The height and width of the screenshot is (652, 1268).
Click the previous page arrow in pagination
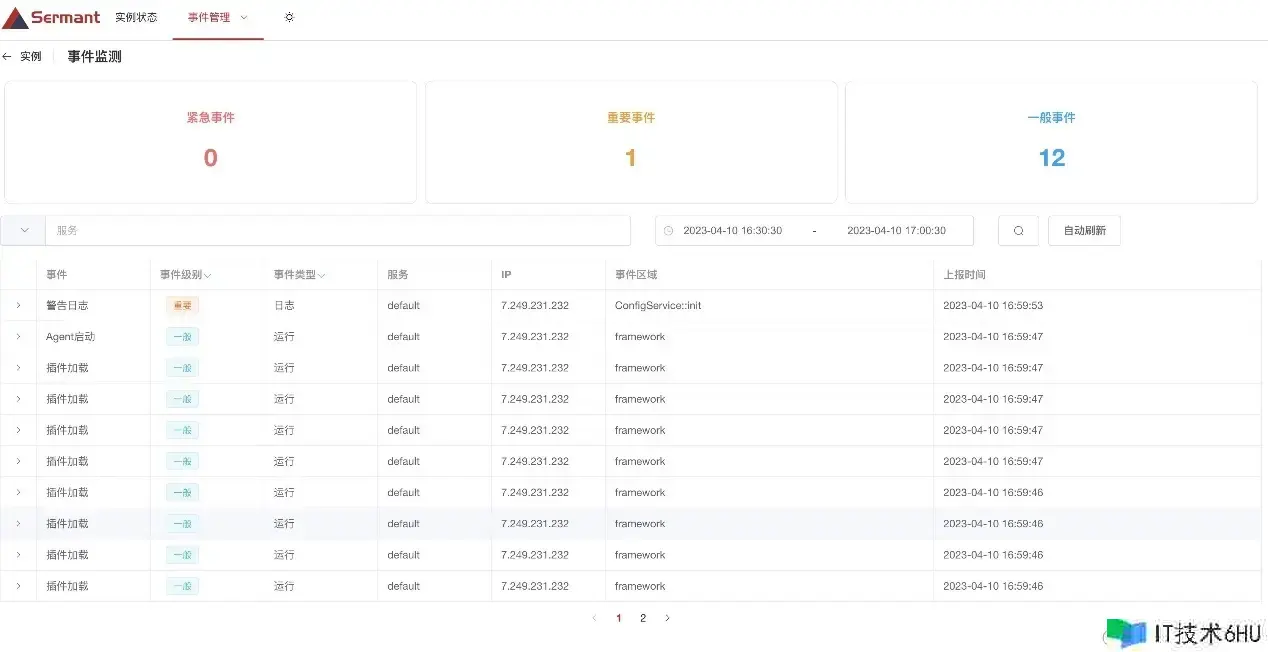pyautogui.click(x=594, y=618)
